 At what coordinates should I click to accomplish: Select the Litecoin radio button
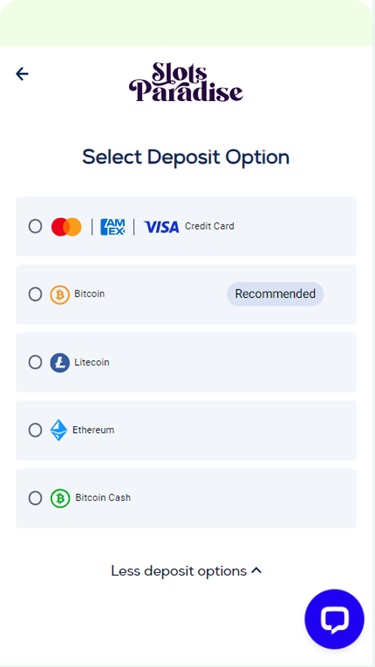(x=35, y=362)
